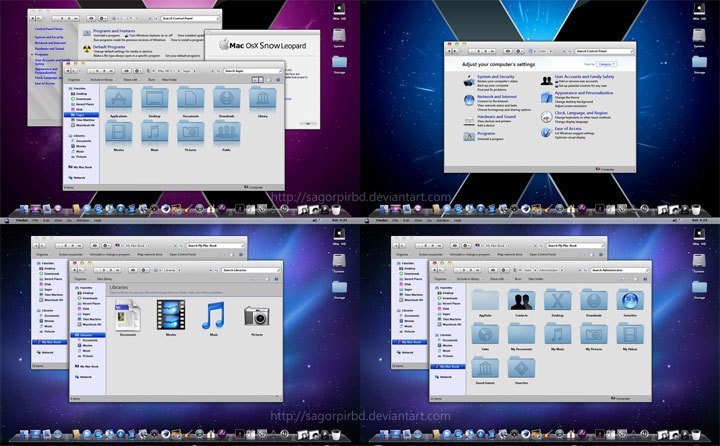Open My Music folder in Administrator window
Image resolution: width=720 pixels, height=446 pixels.
tap(557, 334)
